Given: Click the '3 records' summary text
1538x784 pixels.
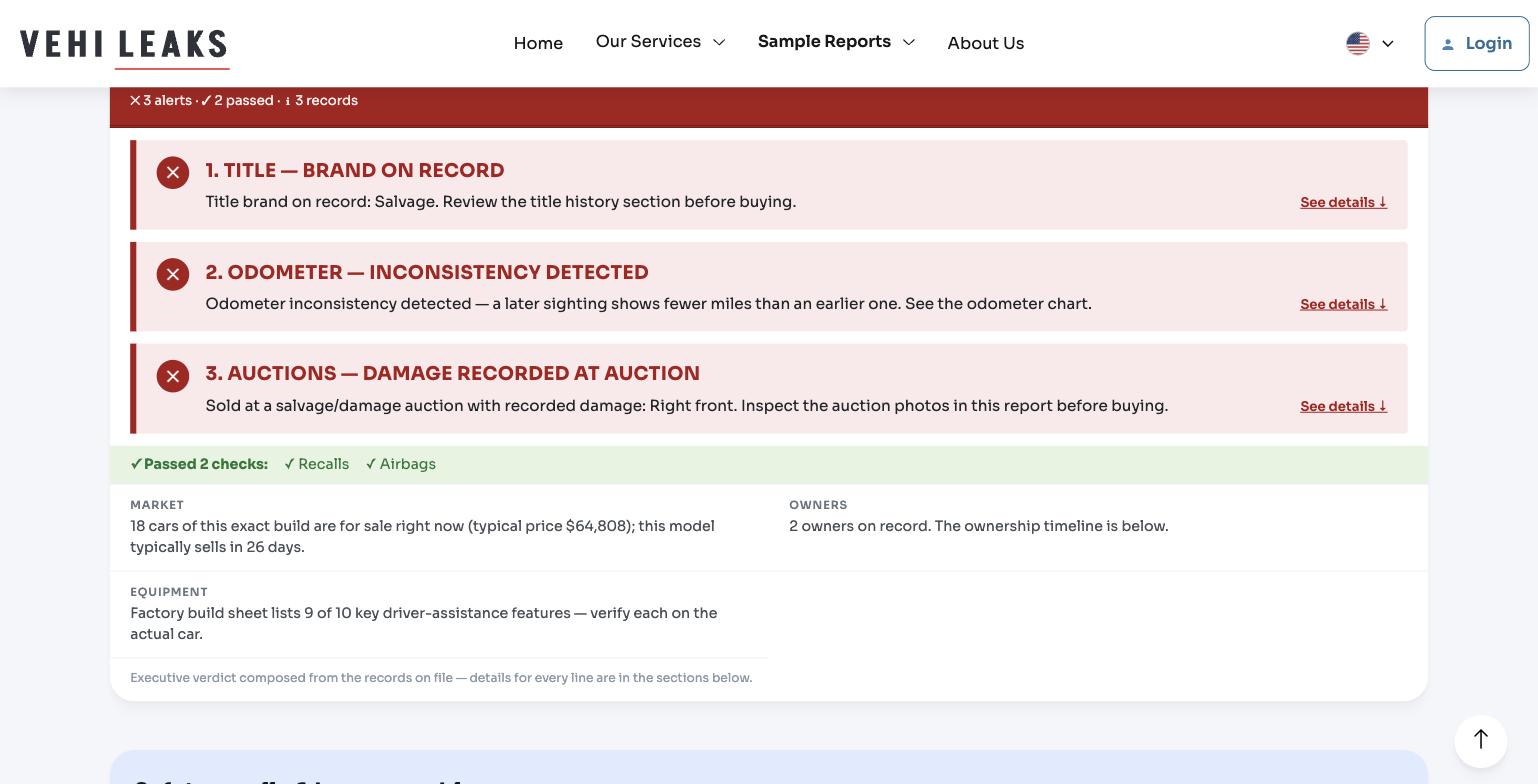Looking at the screenshot, I should point(321,100).
